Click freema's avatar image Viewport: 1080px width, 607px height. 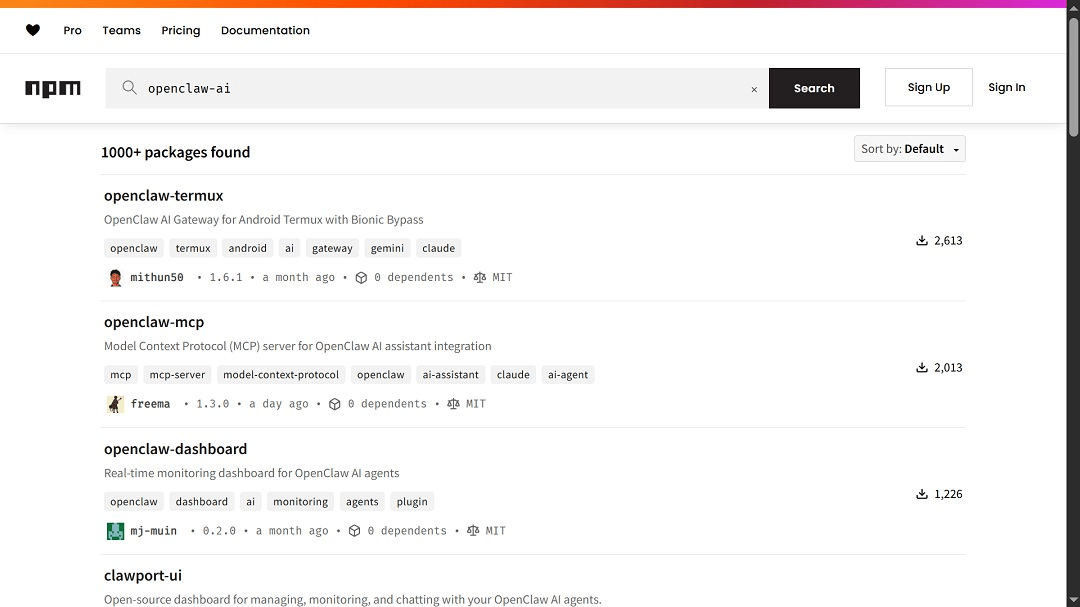click(x=115, y=403)
